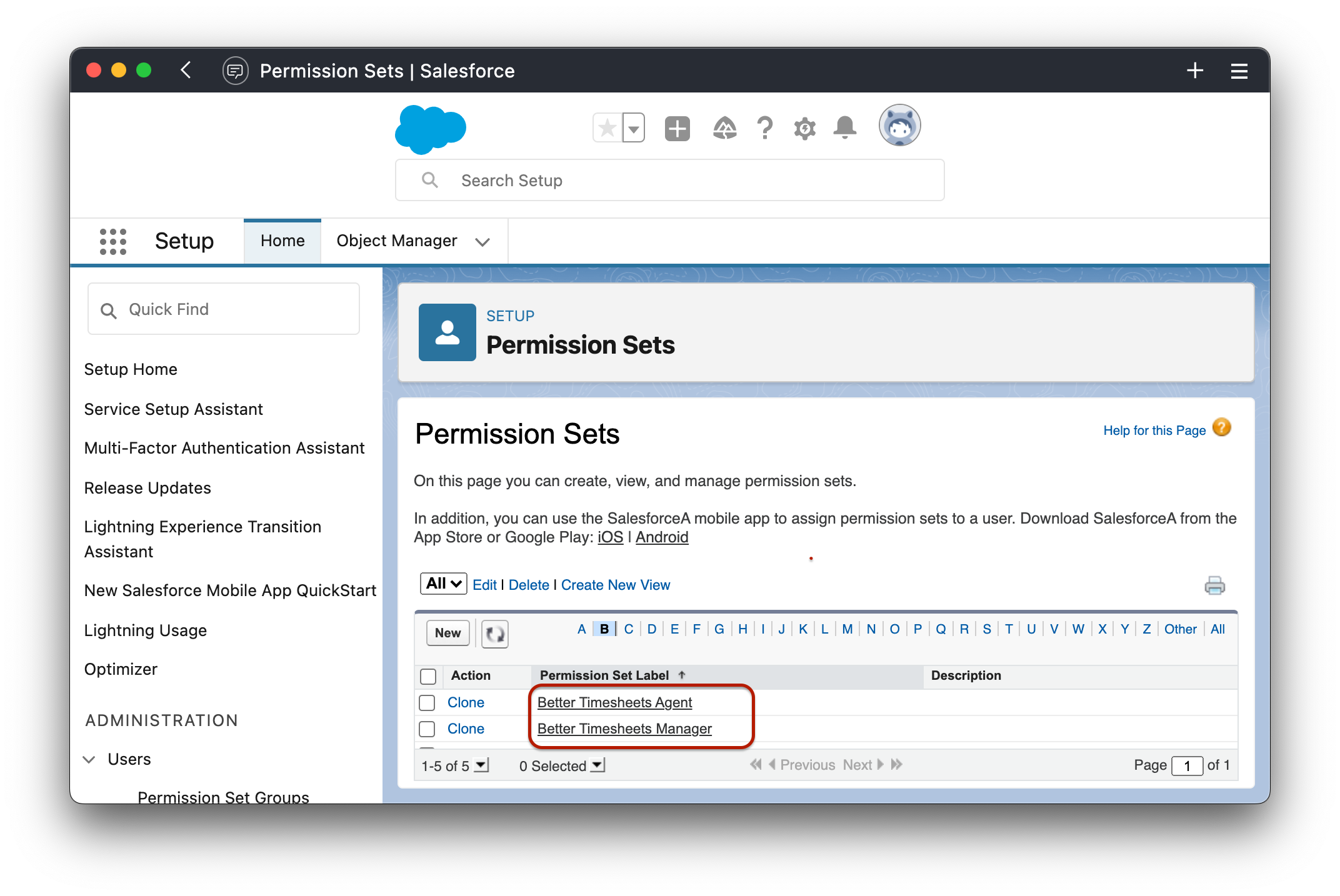Select the checkbox next to Better Timesheets Manager
Viewport: 1340px width, 896px height.
point(427,729)
